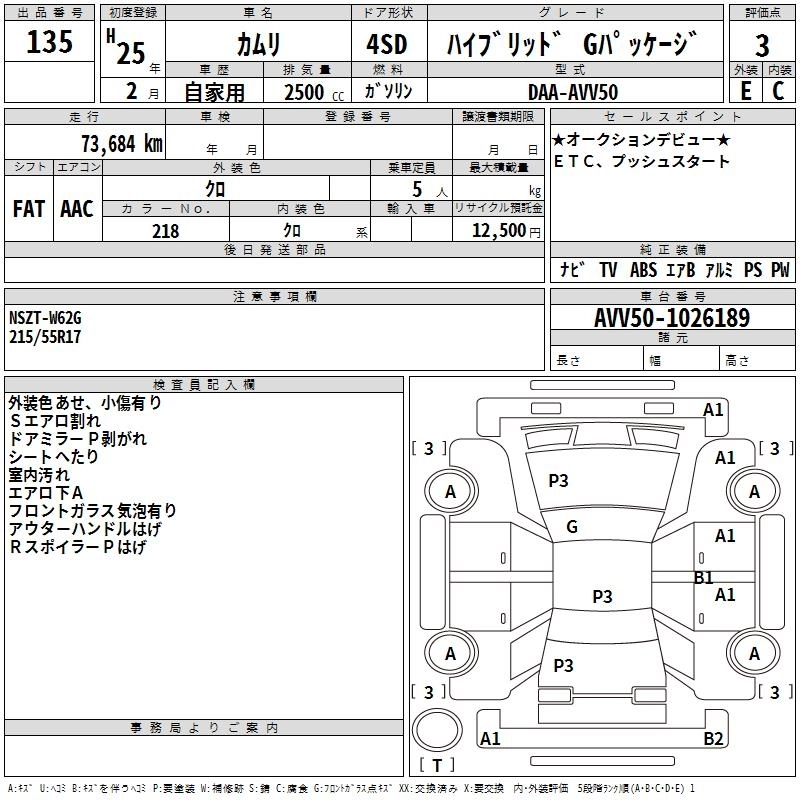The height and width of the screenshot is (800, 800).
Task: Click the P3 mark on the car hood
Action: [558, 481]
